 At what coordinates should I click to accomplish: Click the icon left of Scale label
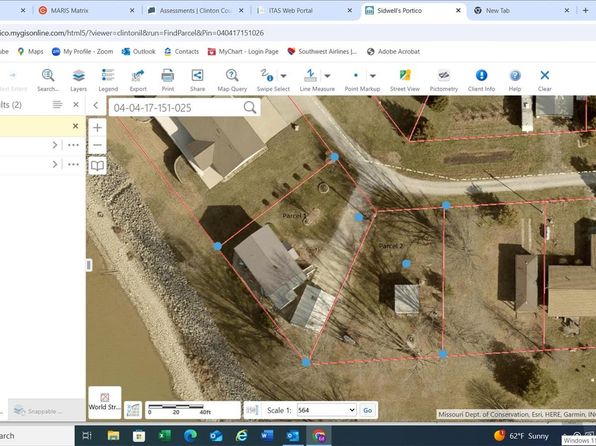252,410
